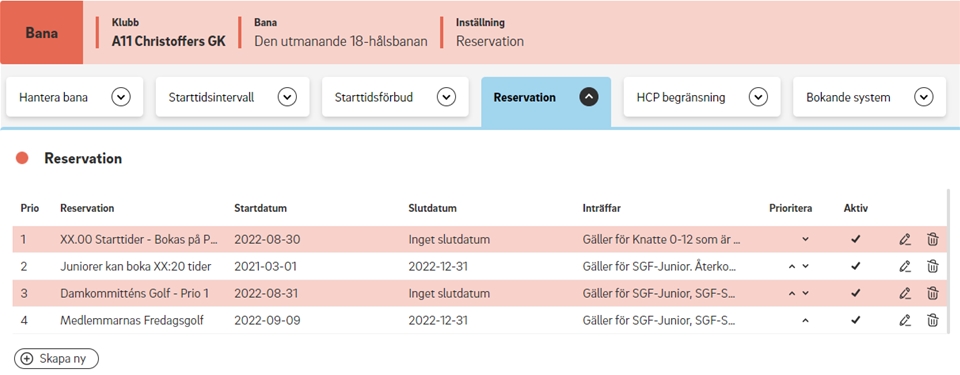The width and height of the screenshot is (960, 375).
Task: Collapse the active Reservation tab
Action: tap(589, 97)
